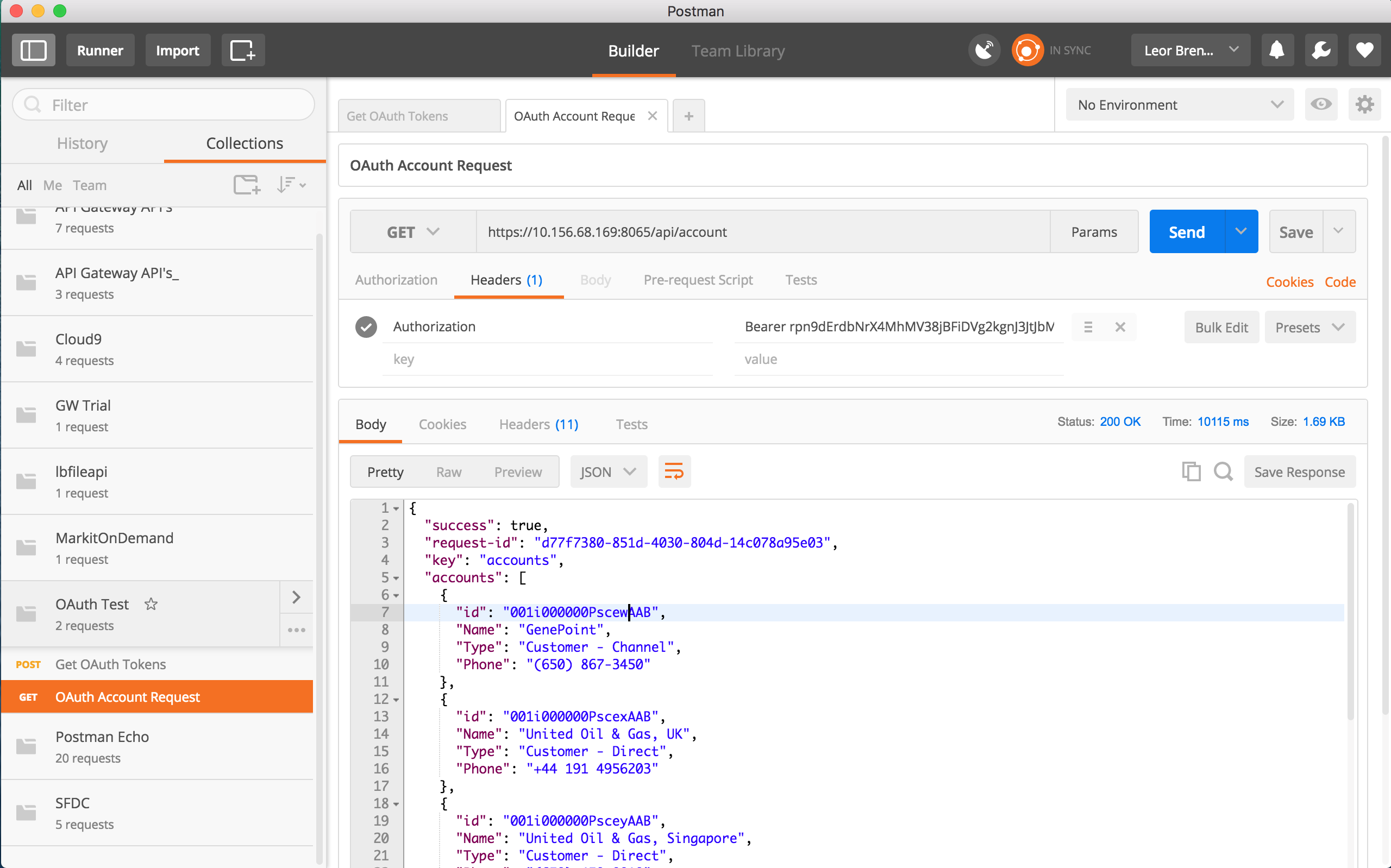Image resolution: width=1391 pixels, height=868 pixels.
Task: Open the Pre-request Script tab
Action: (x=698, y=280)
